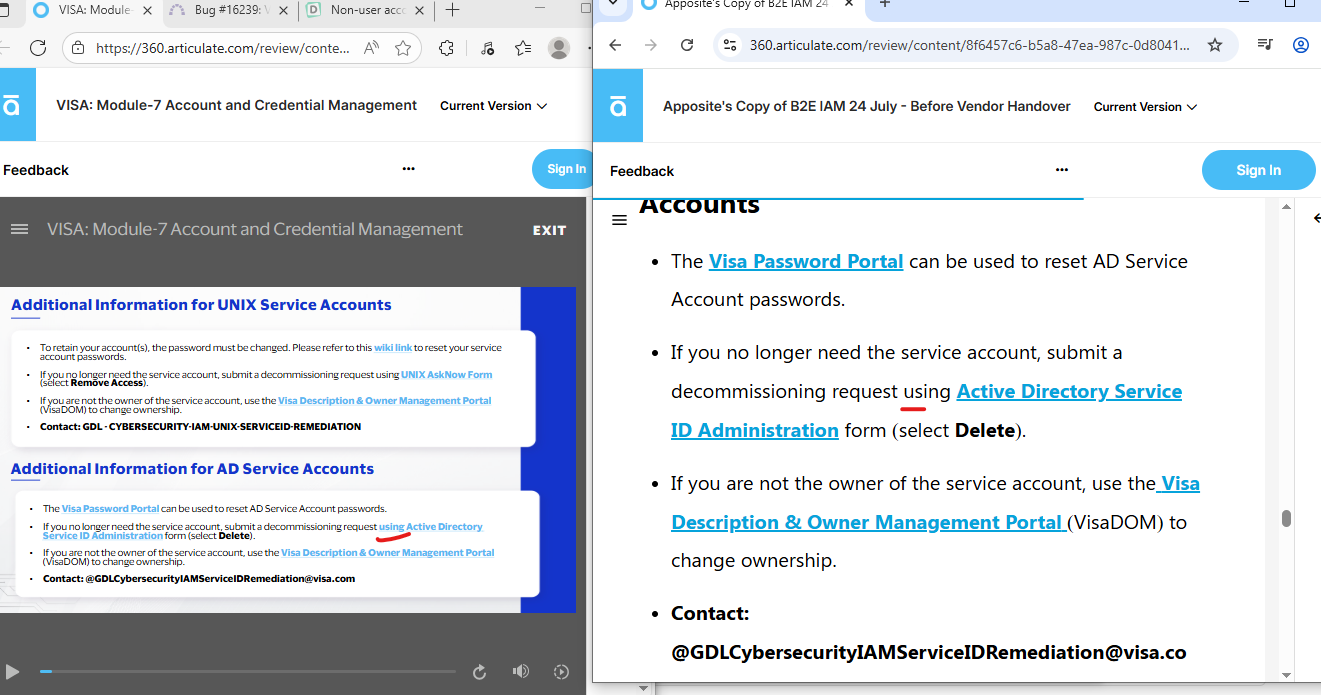
Task: Open Edge extensions menu
Action: coord(447,48)
